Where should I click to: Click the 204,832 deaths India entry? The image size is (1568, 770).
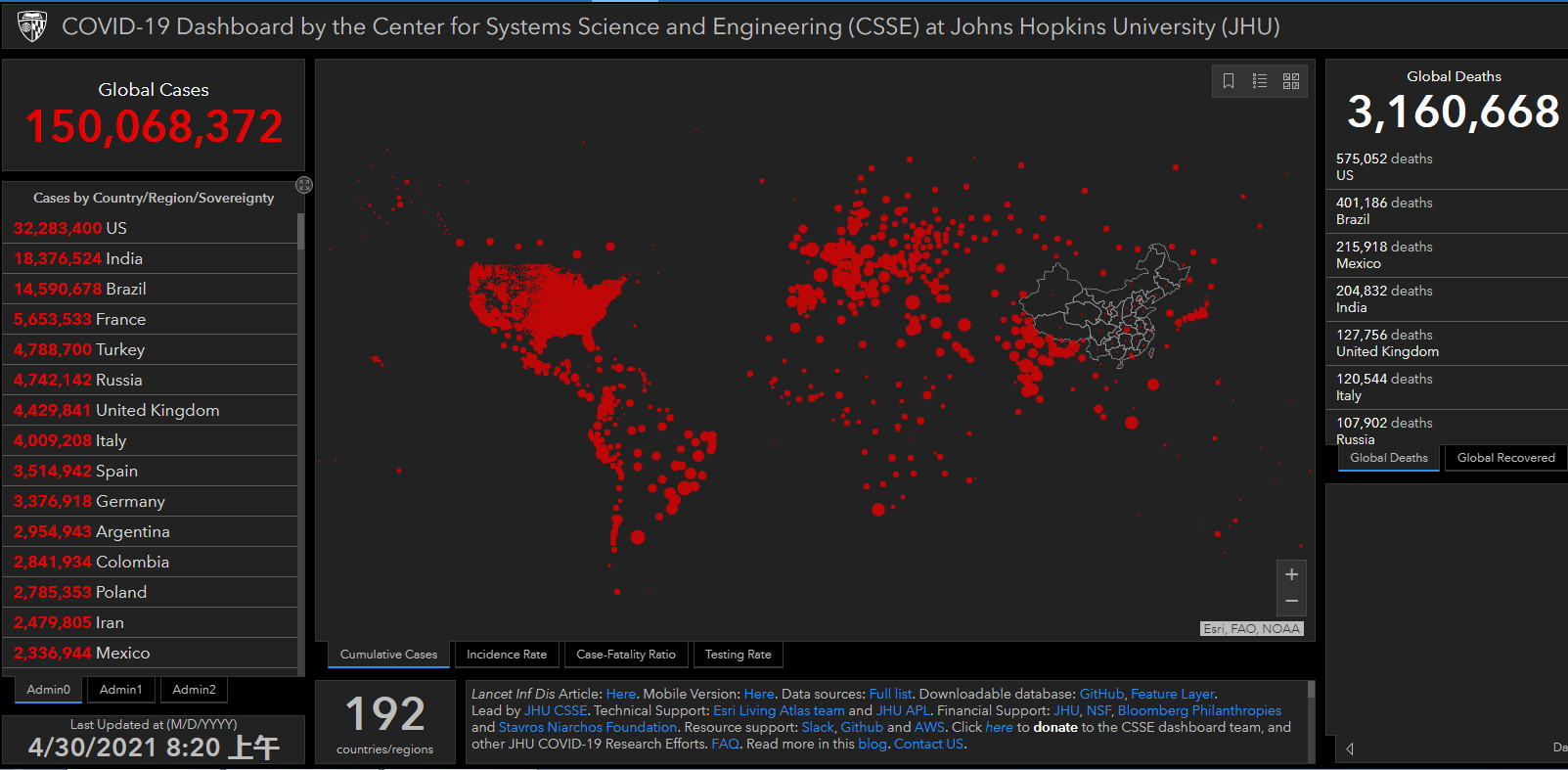tap(1448, 299)
